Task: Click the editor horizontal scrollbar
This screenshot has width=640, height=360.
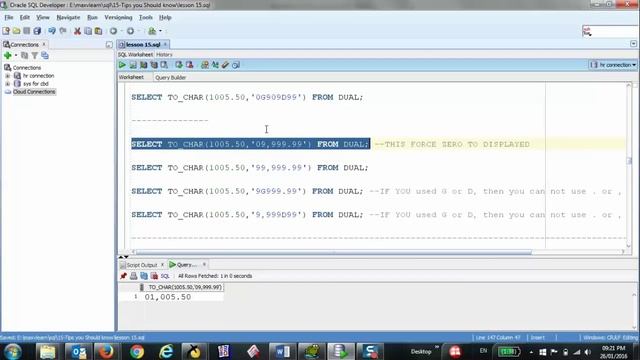Action: coord(334,252)
